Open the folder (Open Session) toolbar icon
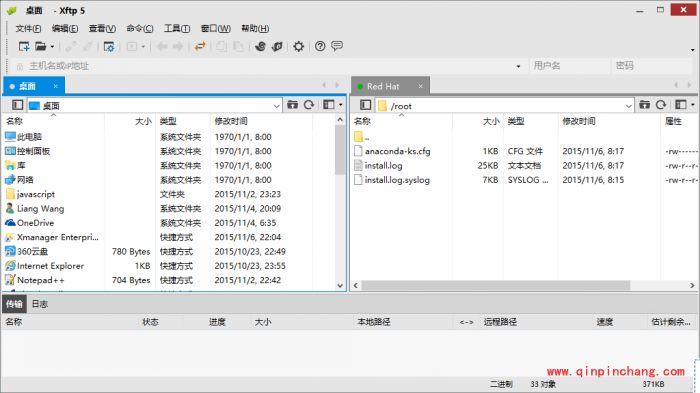The image size is (700, 393). (x=41, y=46)
